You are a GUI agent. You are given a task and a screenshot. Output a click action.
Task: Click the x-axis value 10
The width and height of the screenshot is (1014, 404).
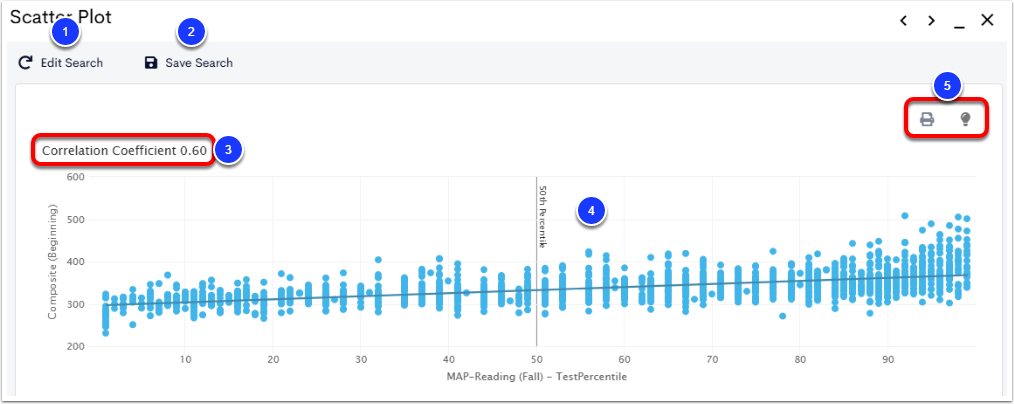pyautogui.click(x=185, y=359)
